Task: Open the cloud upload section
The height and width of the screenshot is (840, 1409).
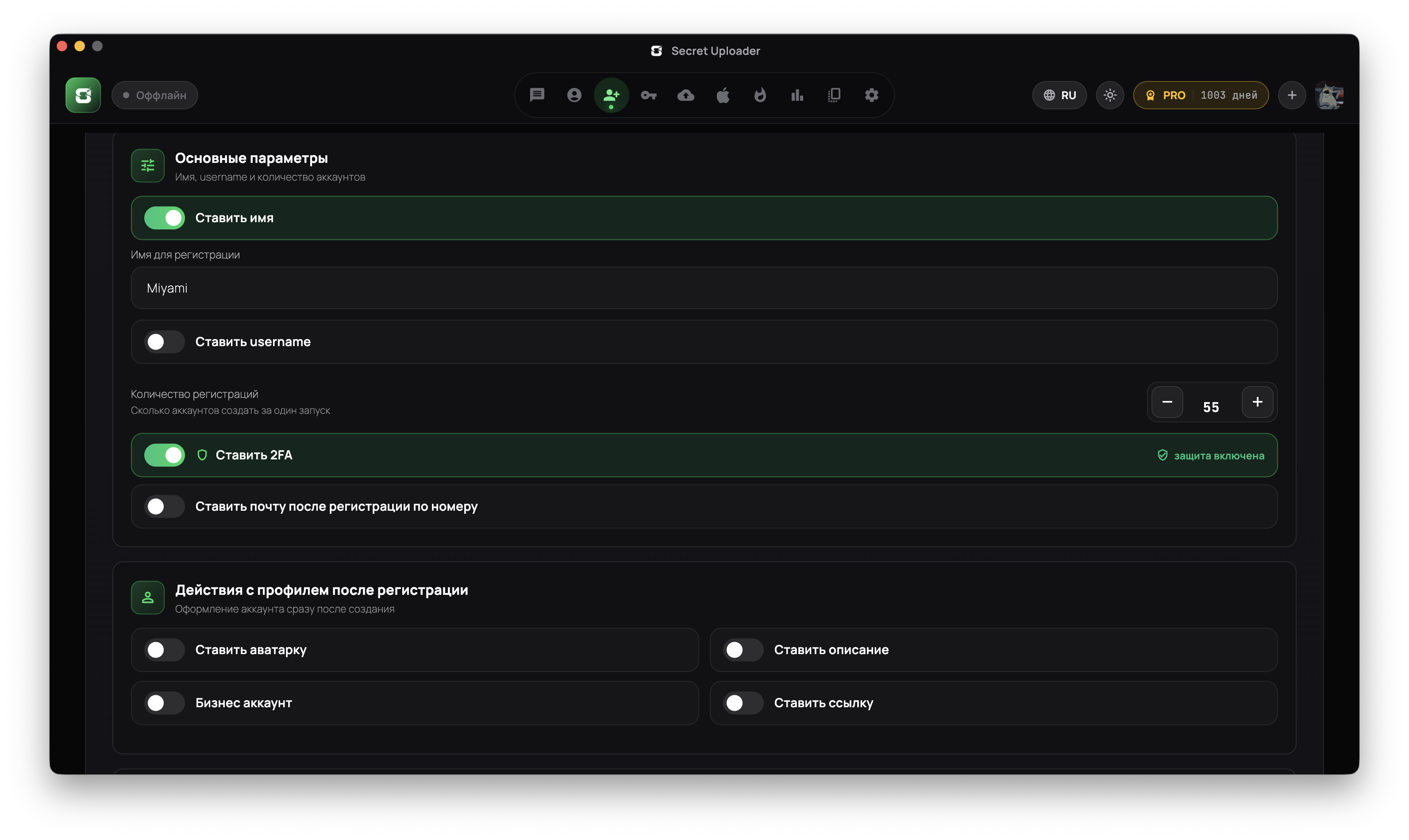Action: (686, 95)
